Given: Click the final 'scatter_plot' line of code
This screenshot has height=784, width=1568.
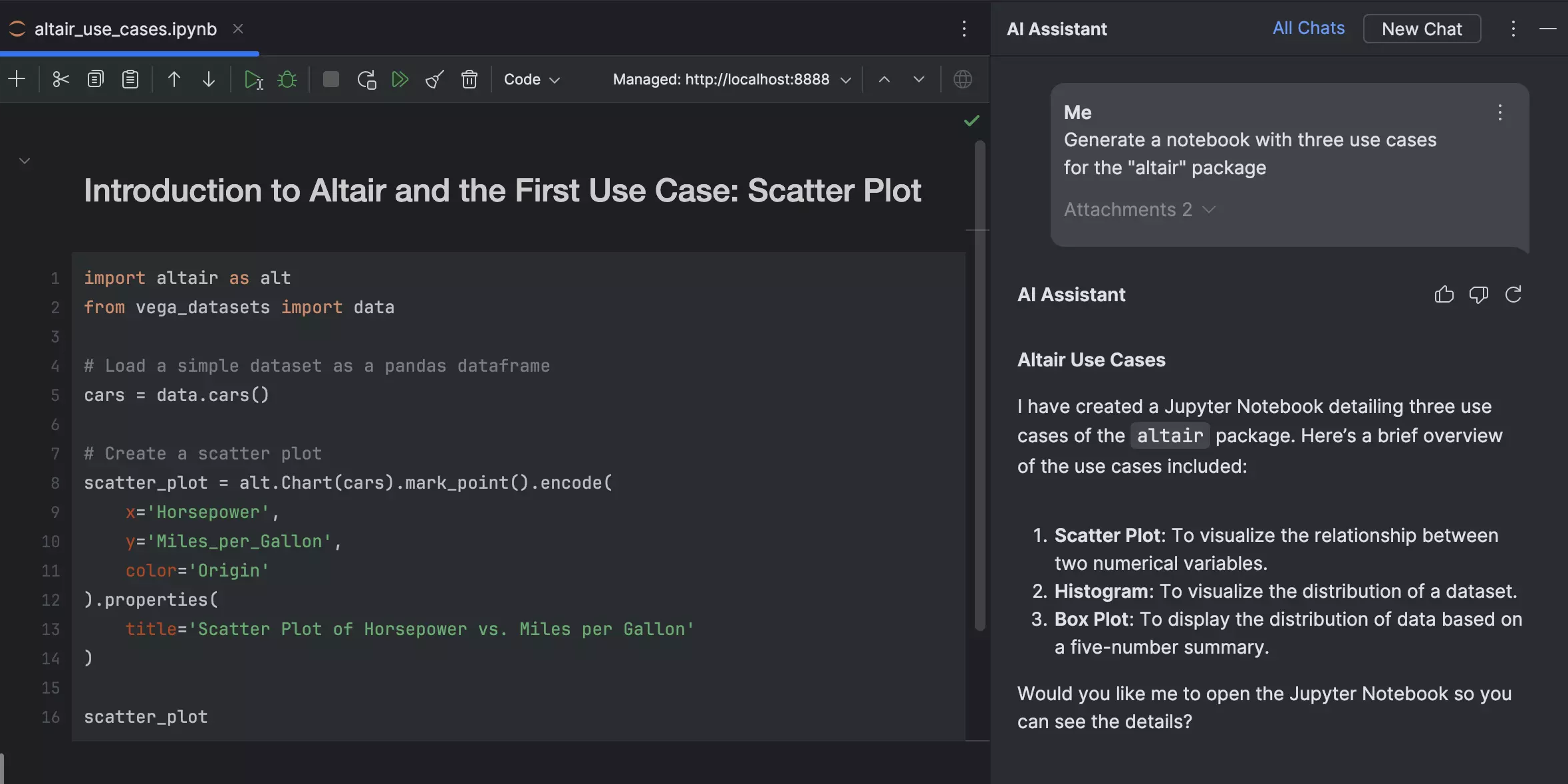Looking at the screenshot, I should (x=146, y=717).
